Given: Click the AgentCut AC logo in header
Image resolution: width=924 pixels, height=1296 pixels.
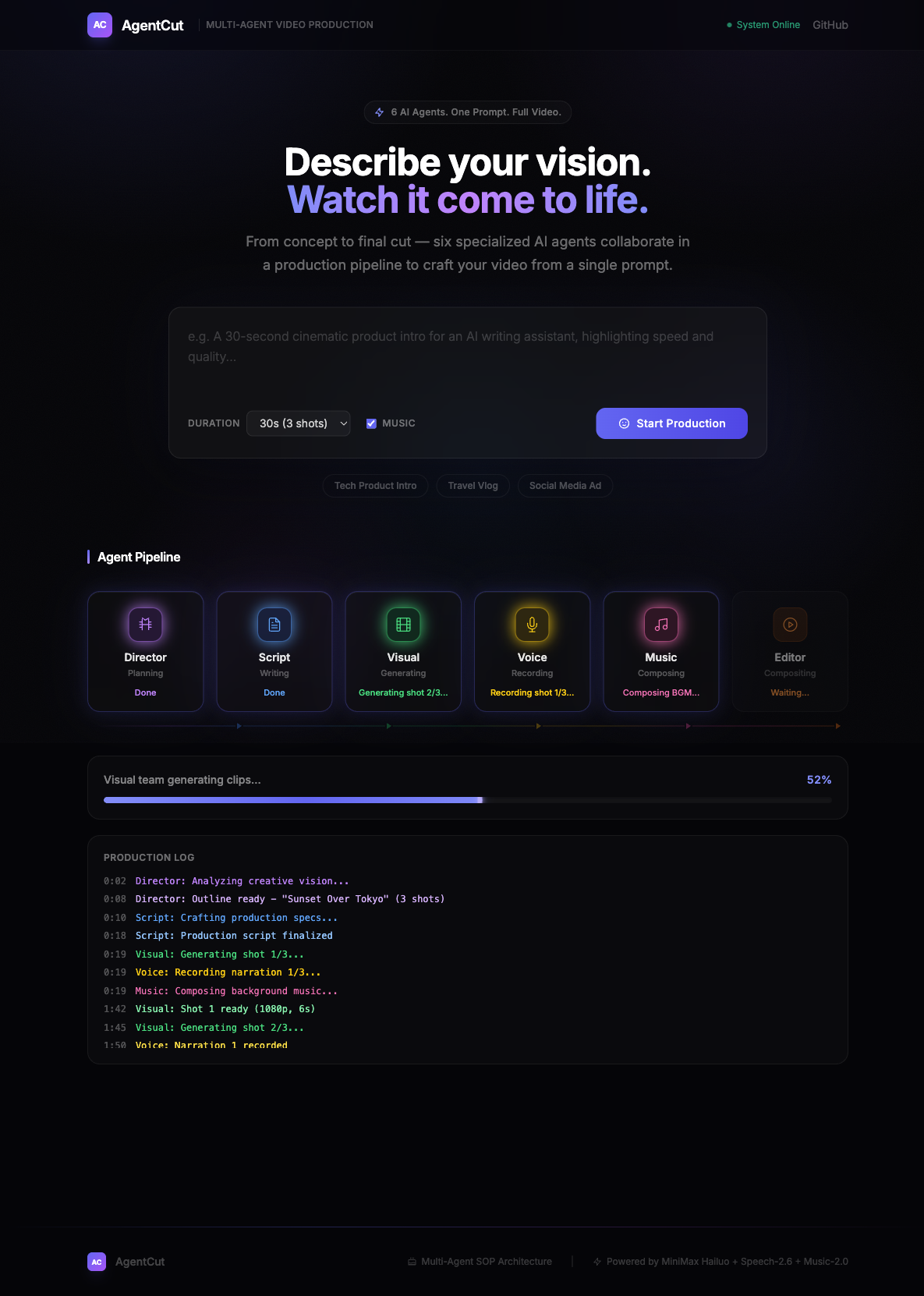Looking at the screenshot, I should pos(100,25).
